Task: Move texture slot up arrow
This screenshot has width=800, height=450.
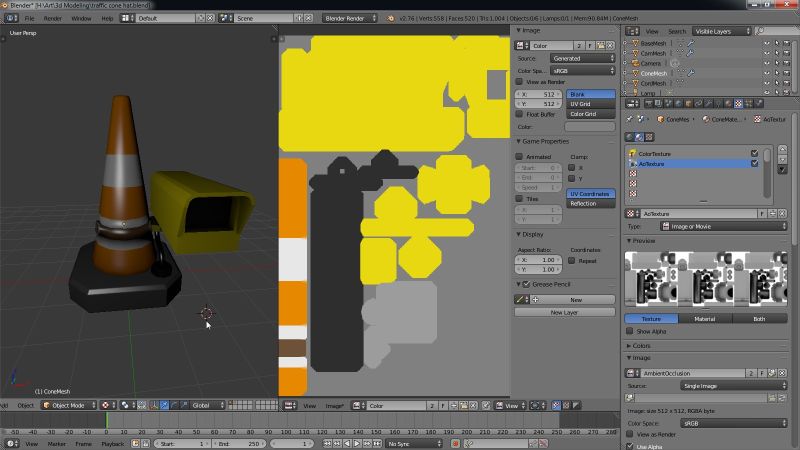Action: click(x=782, y=149)
